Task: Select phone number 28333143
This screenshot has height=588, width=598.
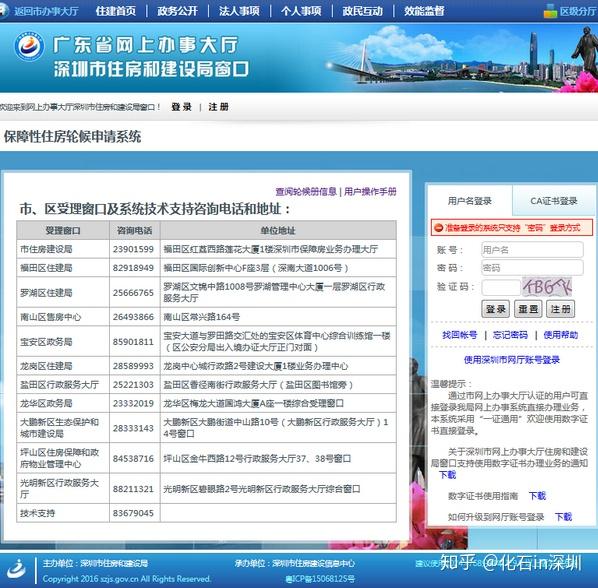Action: click(133, 428)
